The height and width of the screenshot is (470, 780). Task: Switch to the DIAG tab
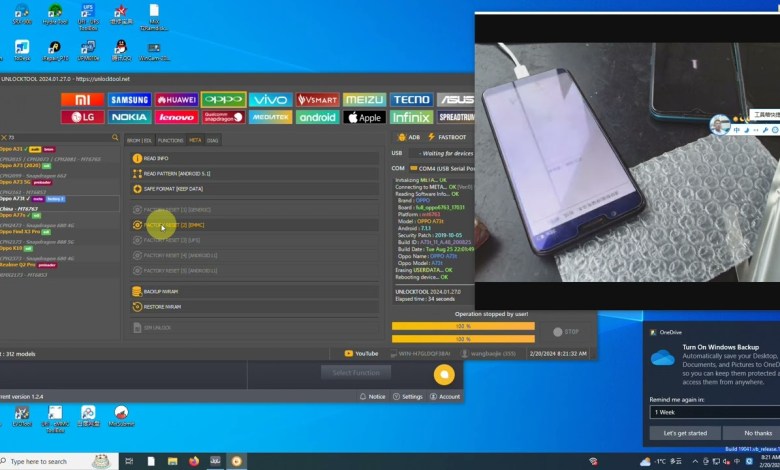click(212, 140)
